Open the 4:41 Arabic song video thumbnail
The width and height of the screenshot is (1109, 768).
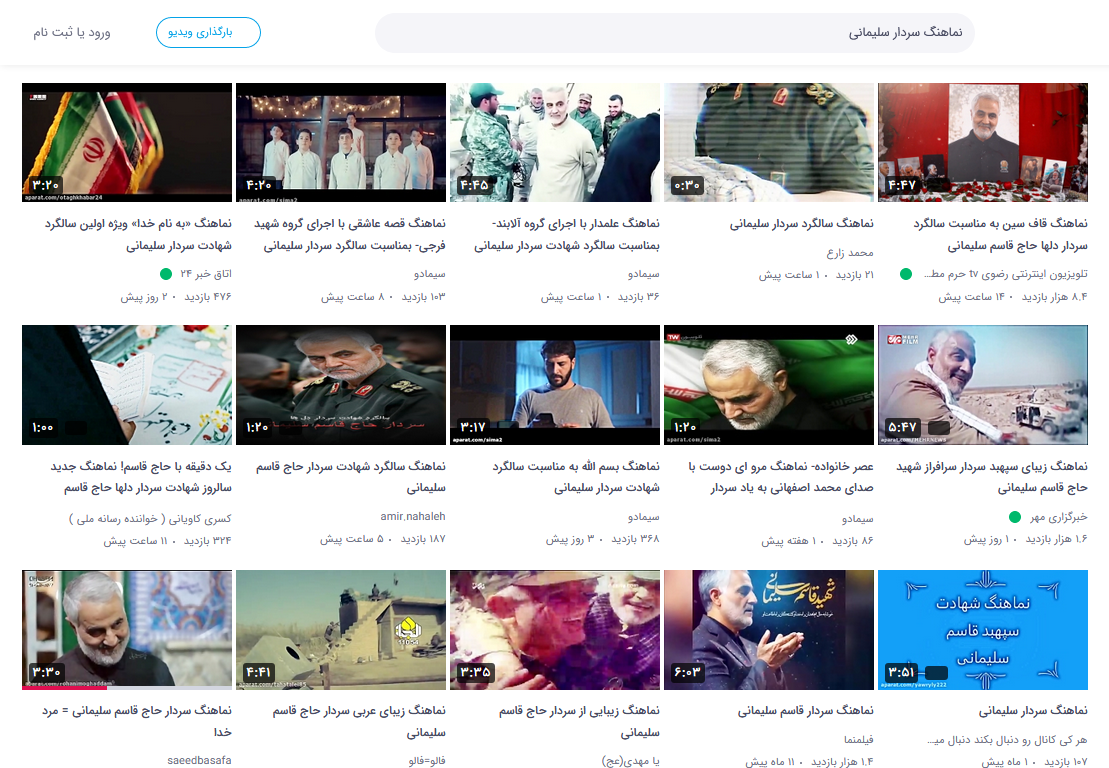340,629
